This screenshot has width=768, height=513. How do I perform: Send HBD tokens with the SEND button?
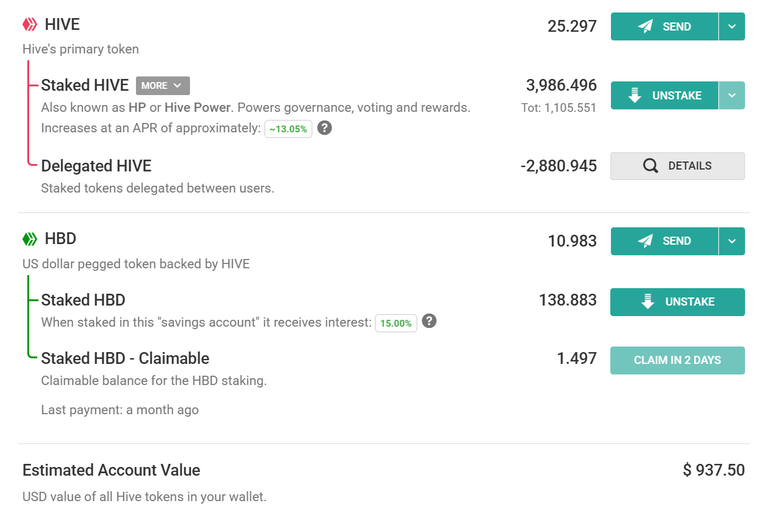coord(664,241)
